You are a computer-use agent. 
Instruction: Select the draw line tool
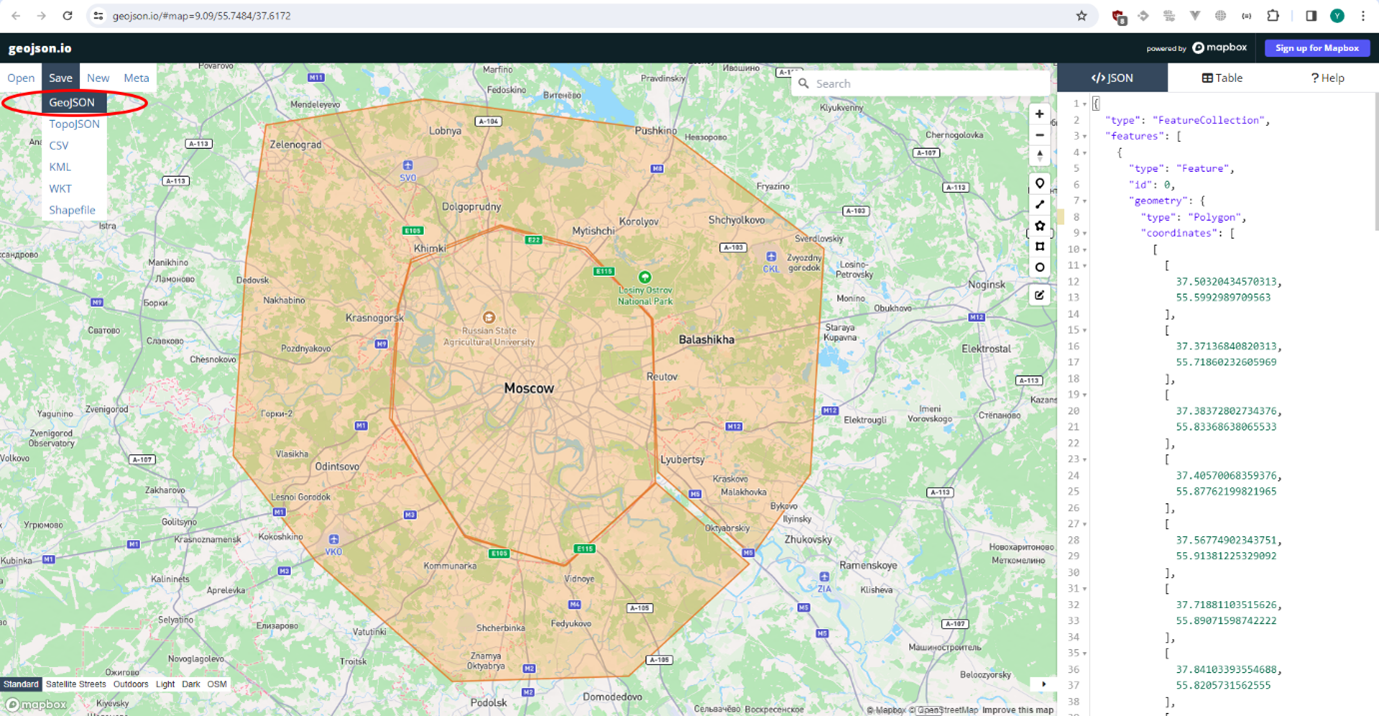coord(1040,204)
